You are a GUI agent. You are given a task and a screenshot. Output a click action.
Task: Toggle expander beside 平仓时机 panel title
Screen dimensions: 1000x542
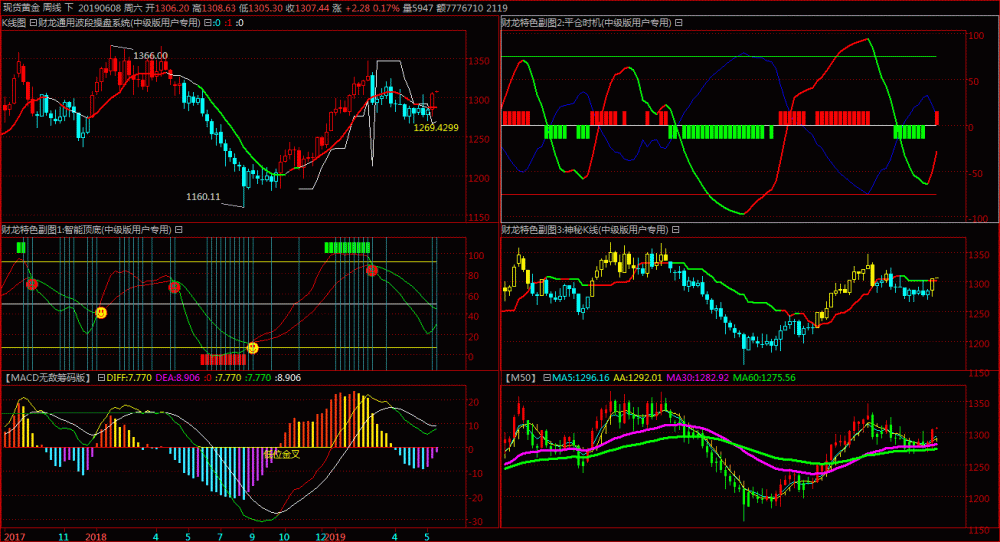click(x=679, y=23)
